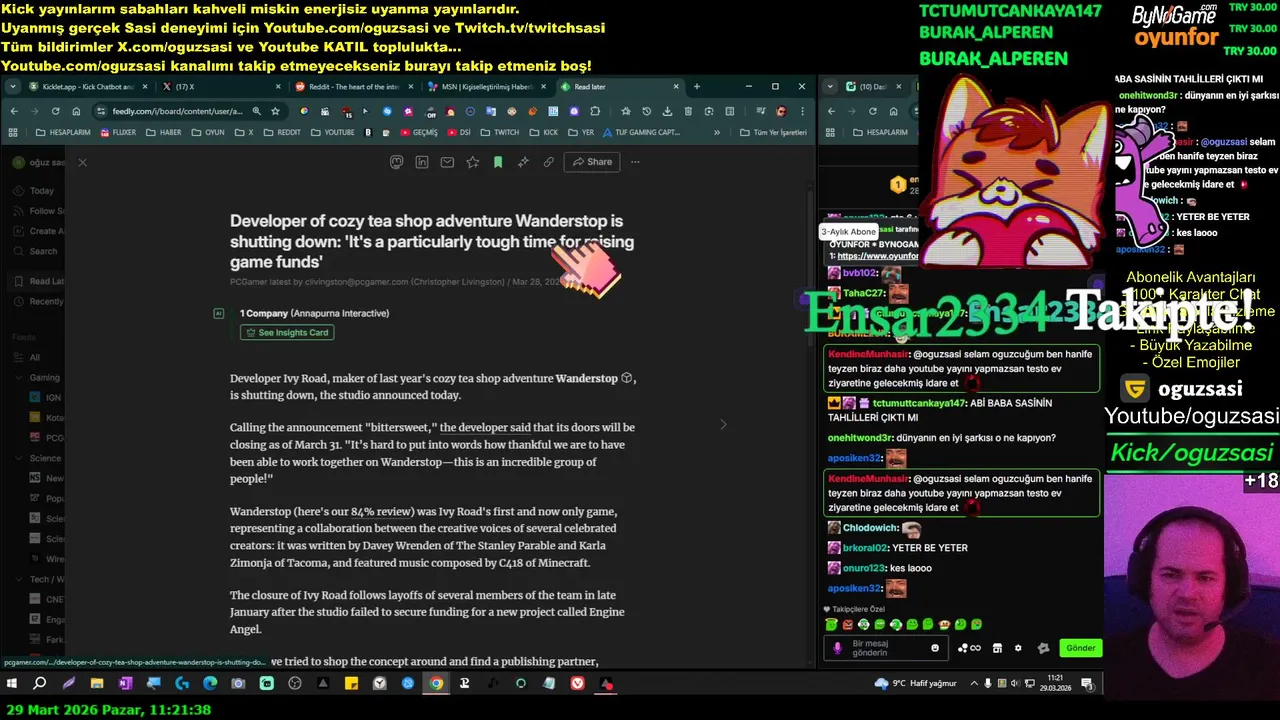Copy article link with chain icon
The width and height of the screenshot is (1280, 720).
point(548,162)
